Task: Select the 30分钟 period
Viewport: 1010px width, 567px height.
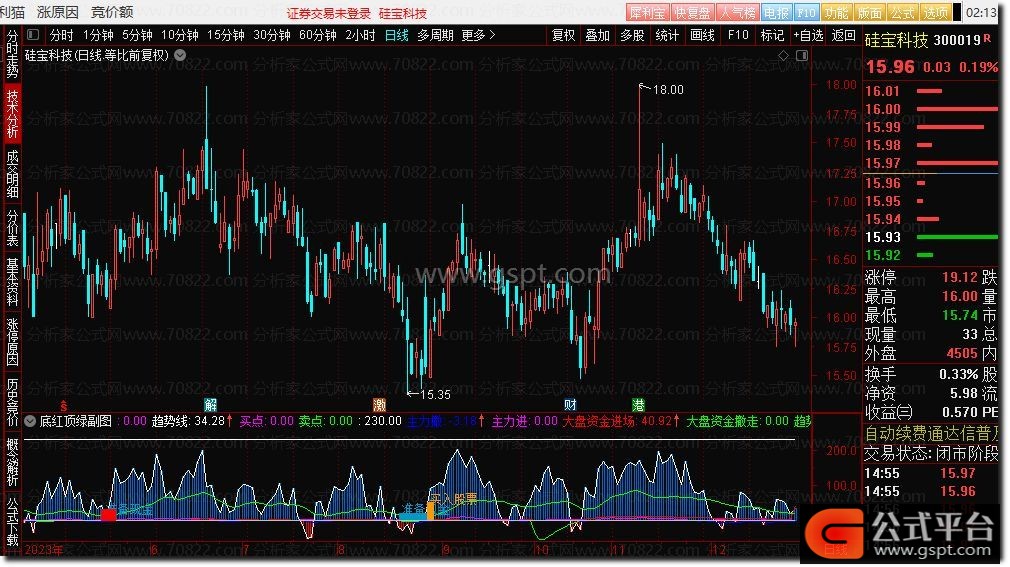Action: point(272,35)
